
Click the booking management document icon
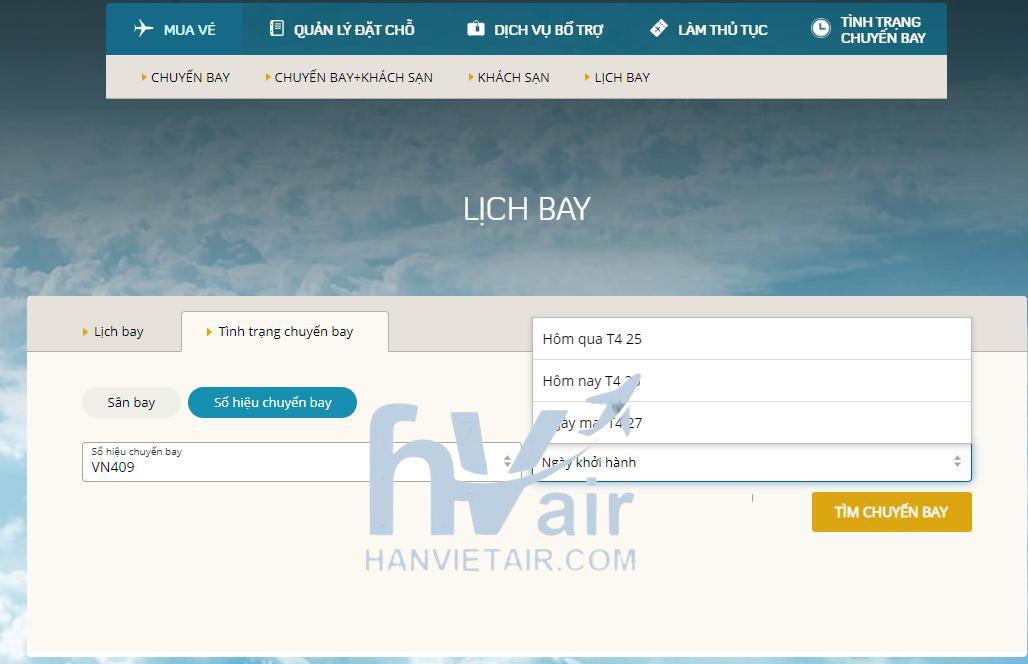pos(277,29)
